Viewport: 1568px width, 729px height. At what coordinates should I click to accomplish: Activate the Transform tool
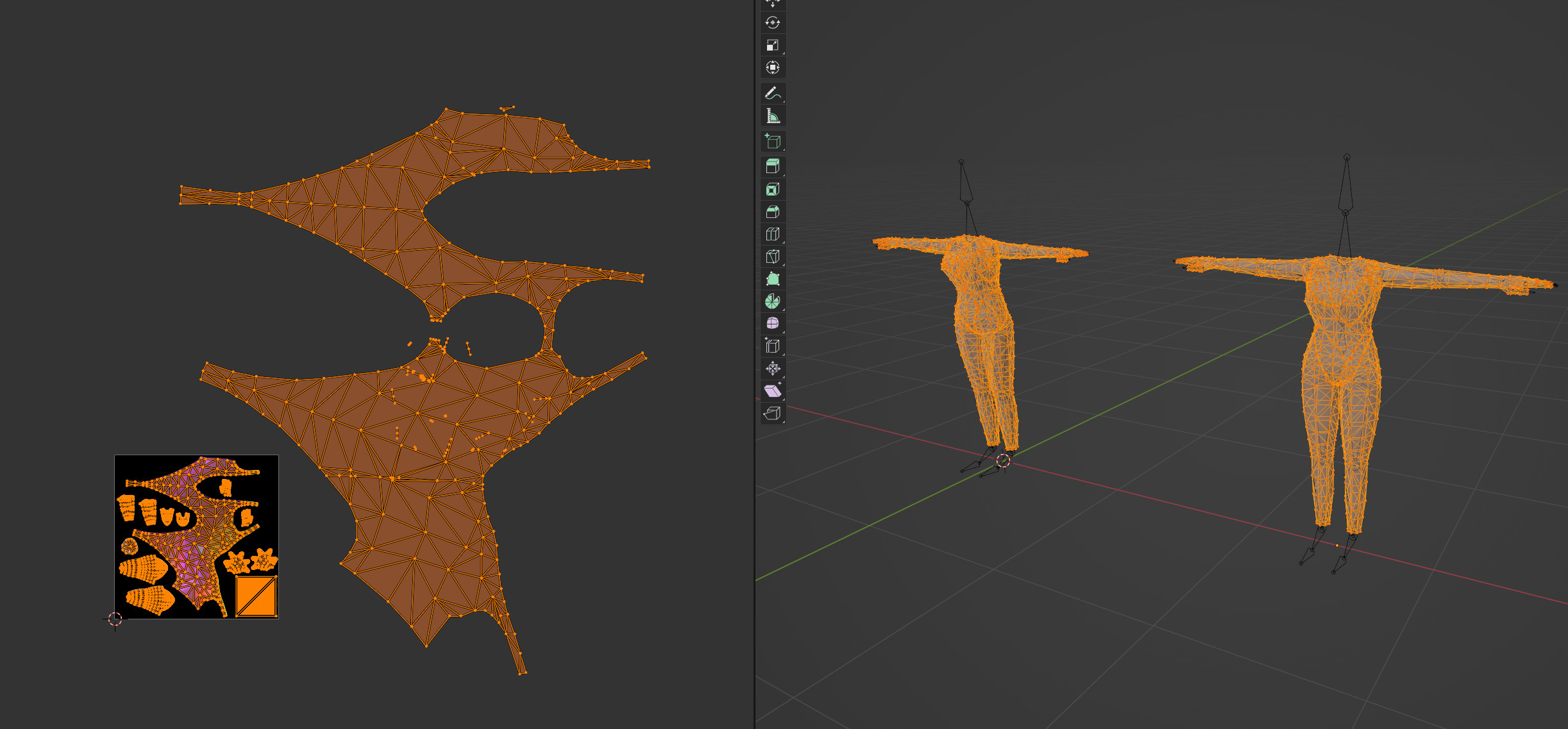coord(772,67)
